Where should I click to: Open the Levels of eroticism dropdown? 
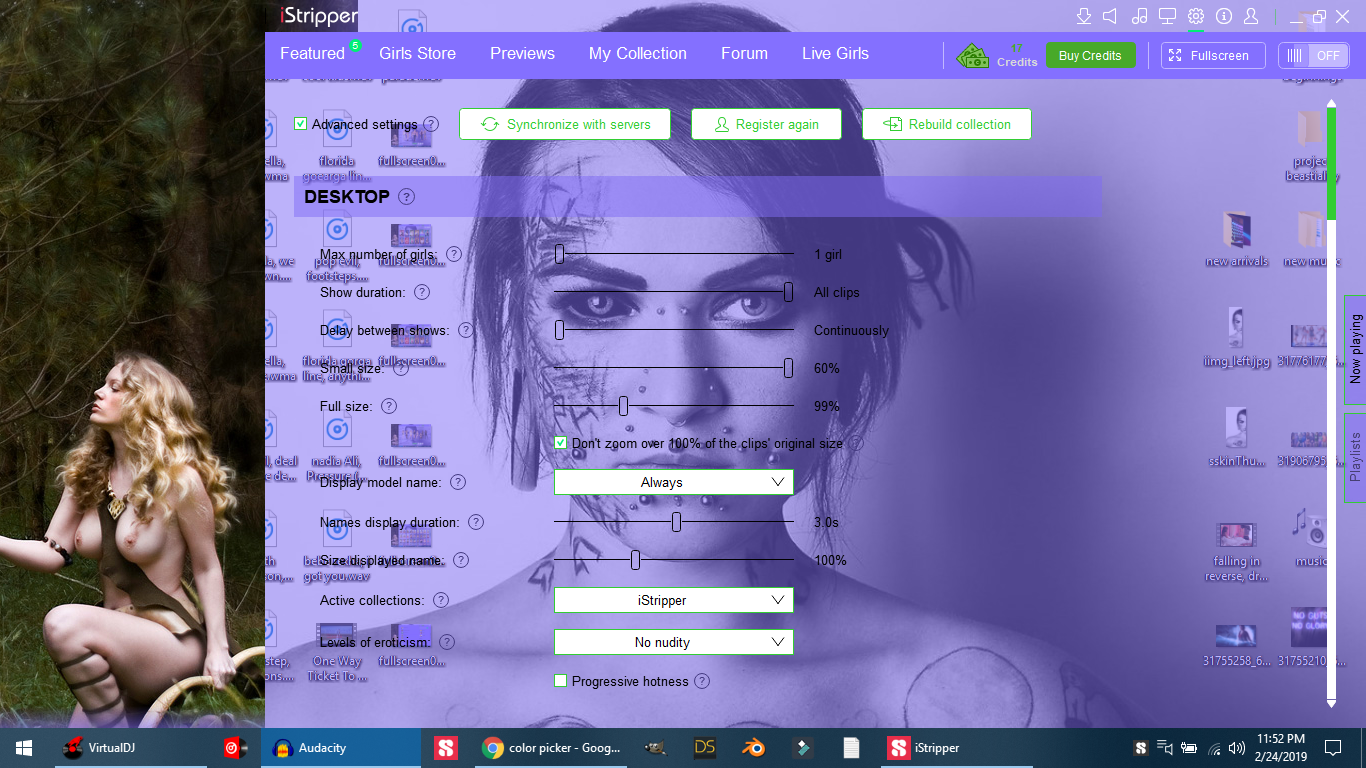click(673, 642)
